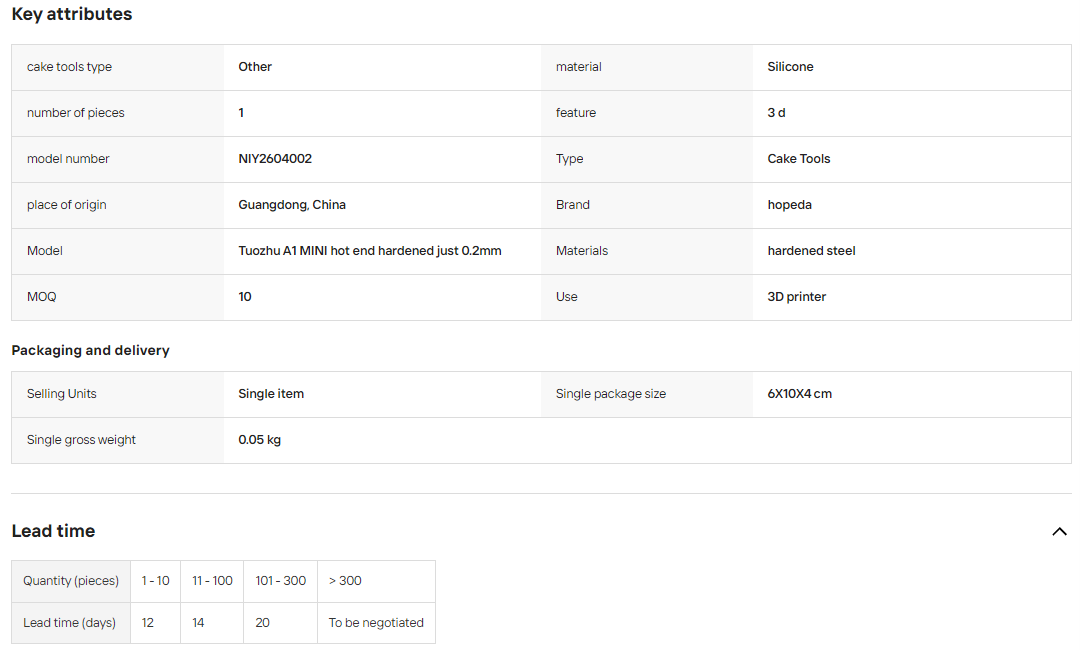Collapse the Lead time section chevron
The height and width of the screenshot is (650, 1080).
pyautogui.click(x=1059, y=531)
